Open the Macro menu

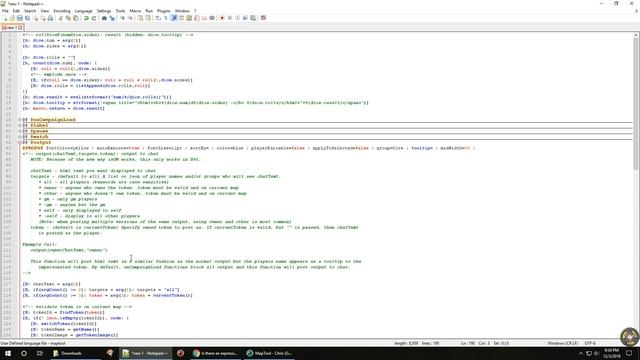pyautogui.click(x=135, y=11)
